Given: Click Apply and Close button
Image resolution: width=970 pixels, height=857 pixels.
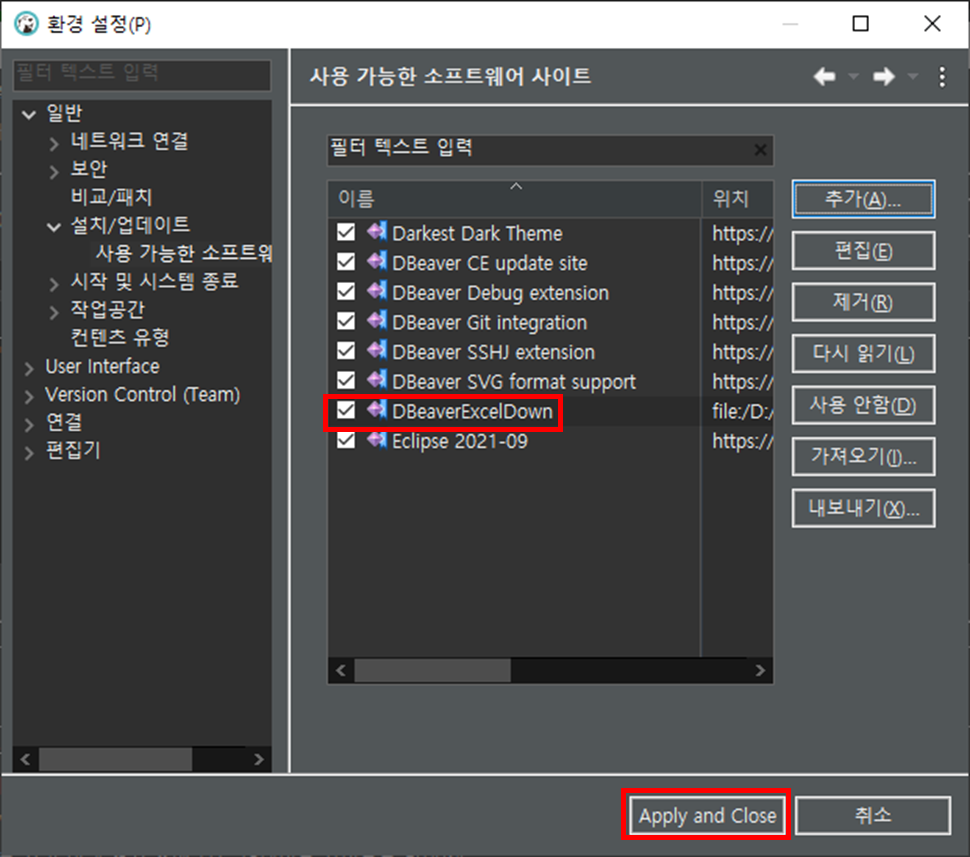Looking at the screenshot, I should (x=707, y=815).
